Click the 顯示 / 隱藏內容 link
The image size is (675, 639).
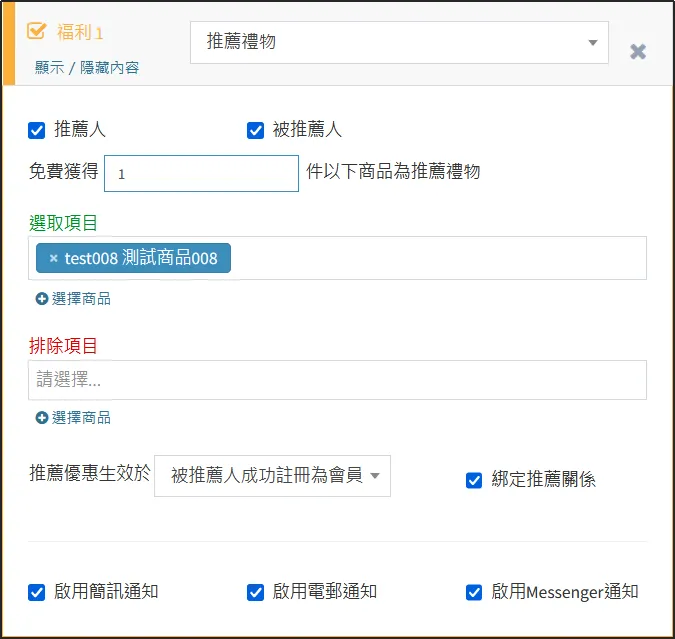tap(87, 68)
